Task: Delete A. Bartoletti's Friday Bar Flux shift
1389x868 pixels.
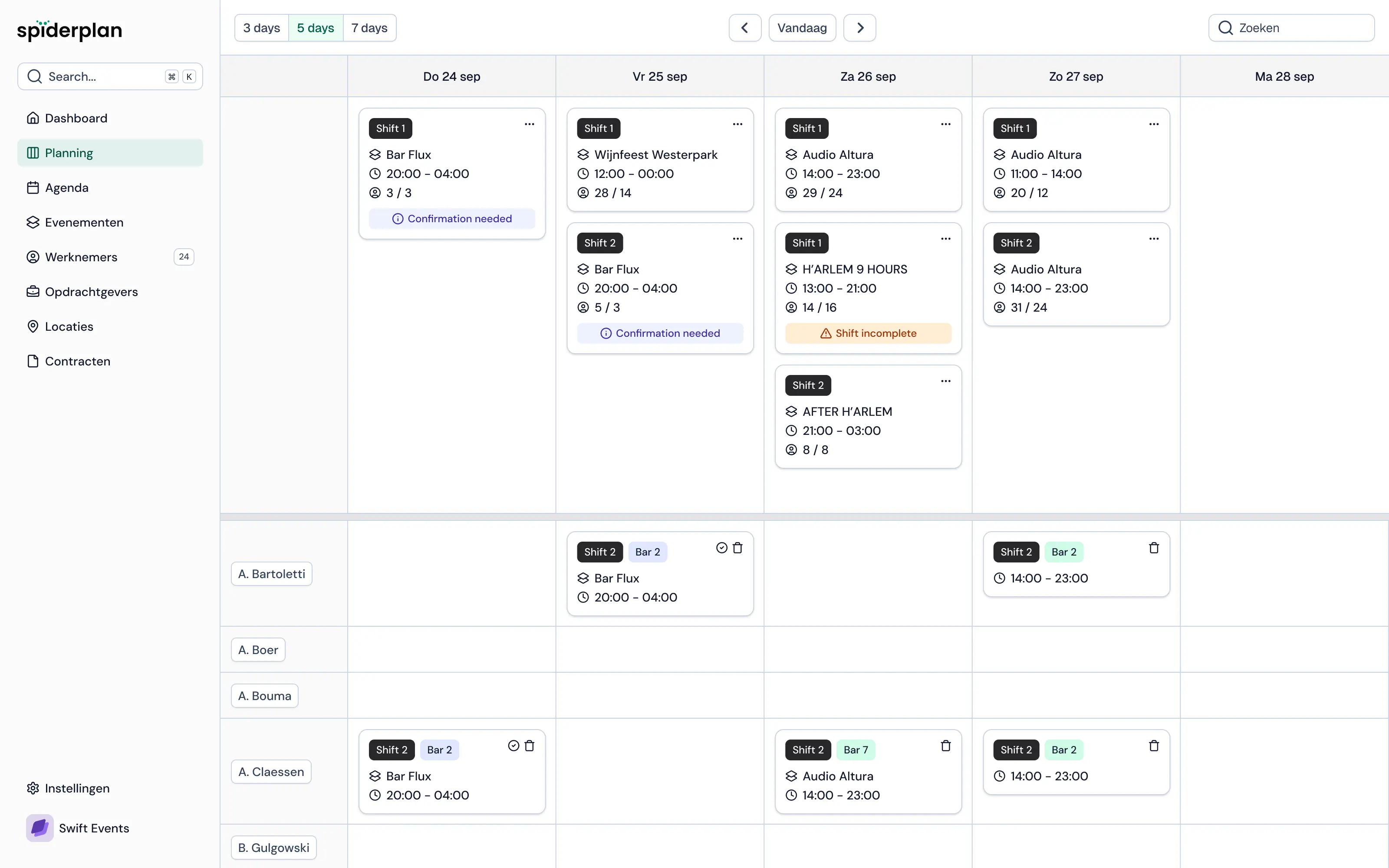Action: pyautogui.click(x=737, y=548)
